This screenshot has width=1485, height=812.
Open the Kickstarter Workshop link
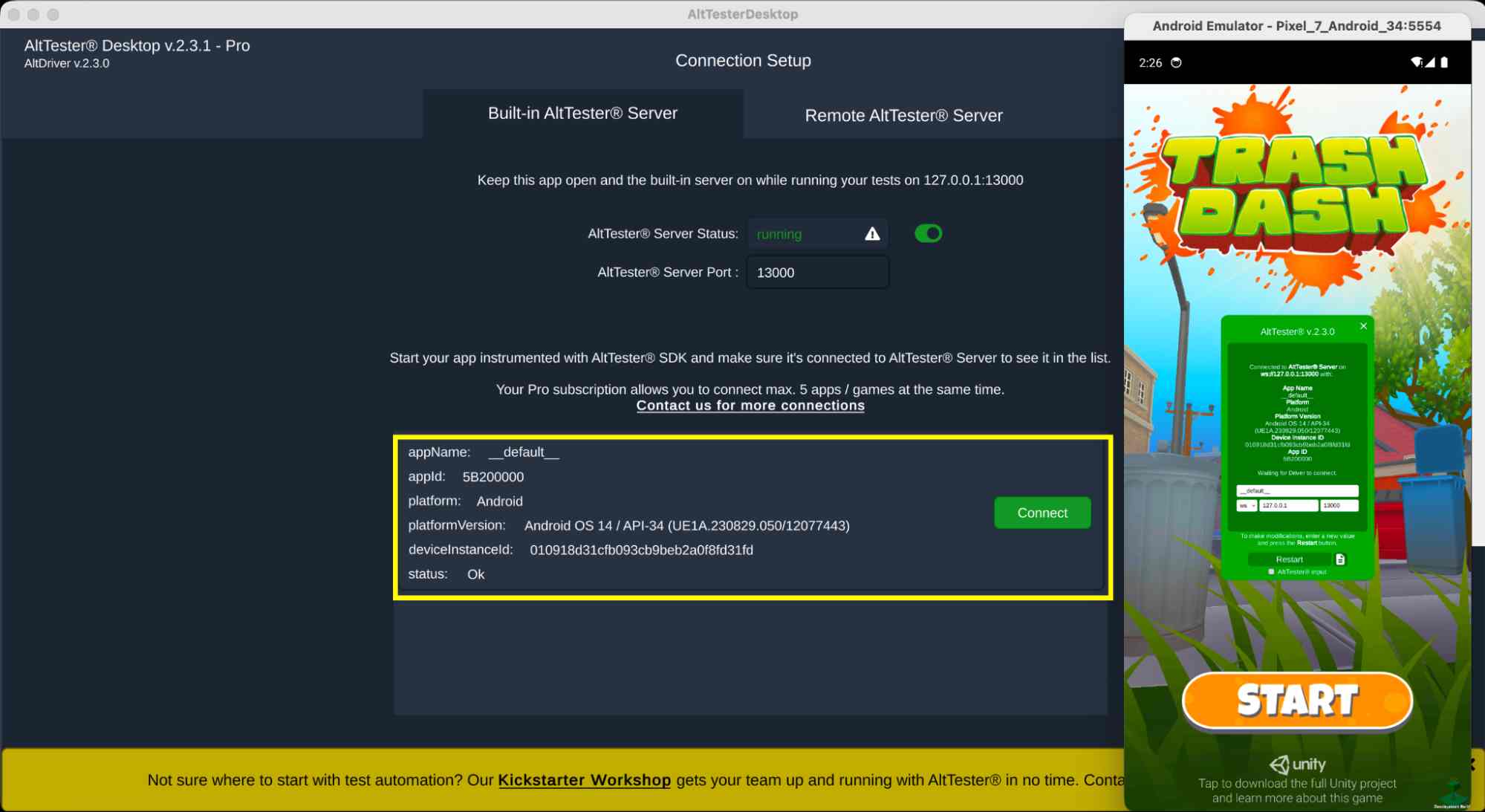584,780
